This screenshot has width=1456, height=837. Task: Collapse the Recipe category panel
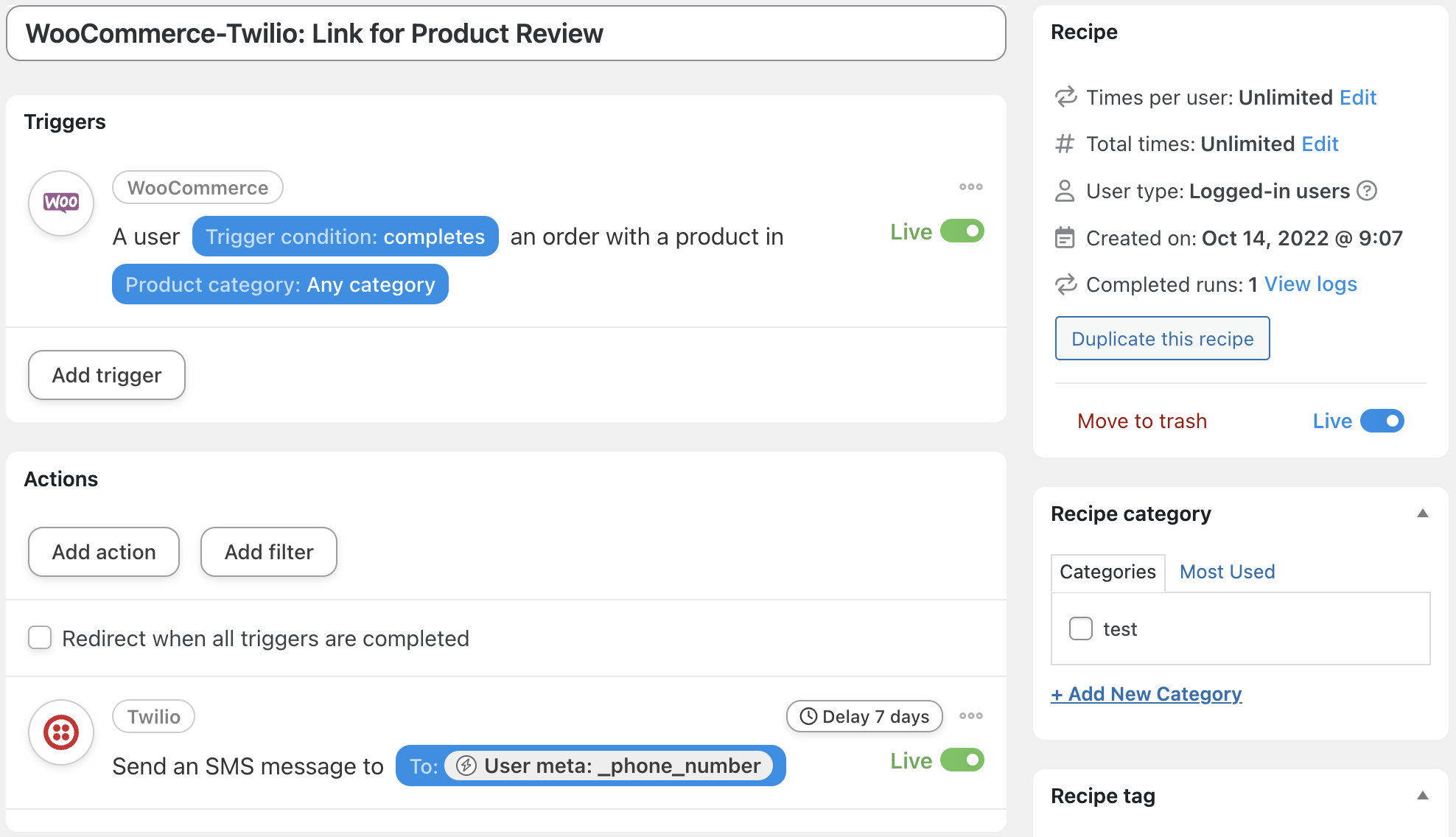[x=1423, y=514]
